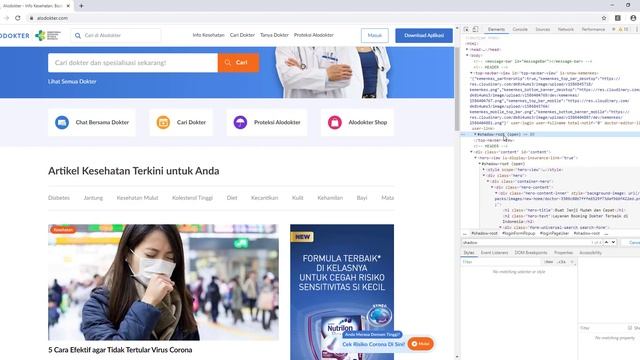Click the orange Cari search button

pos(238,62)
